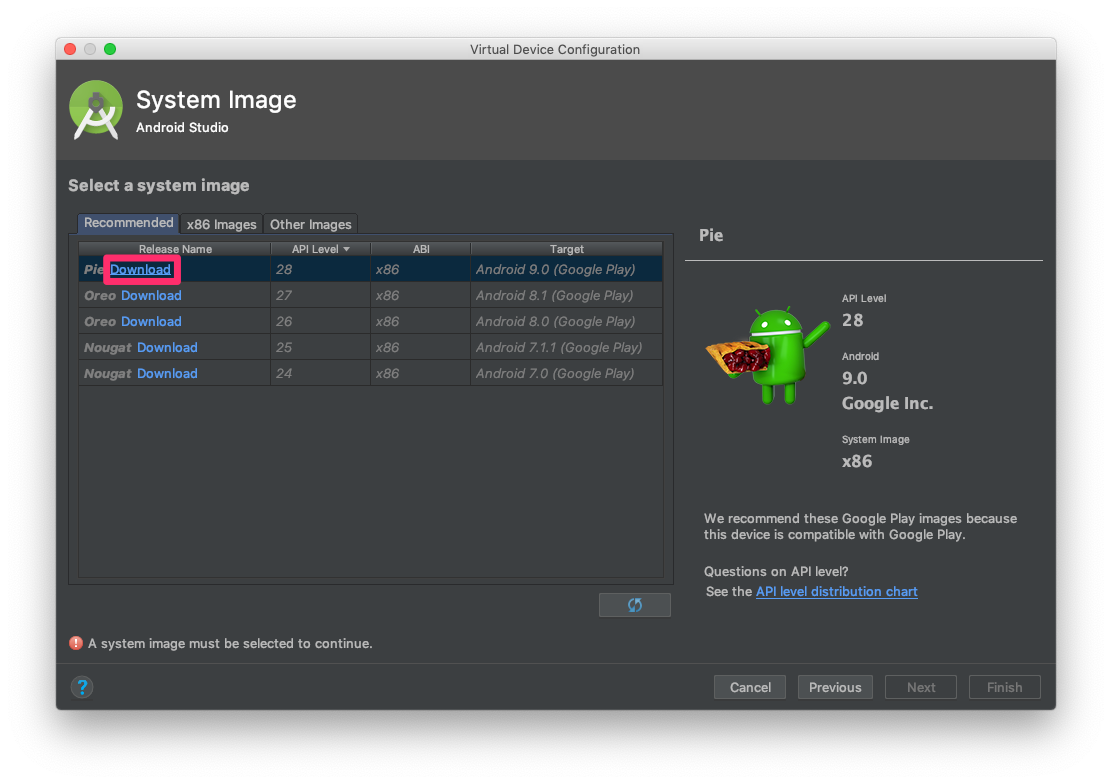The height and width of the screenshot is (784, 1112).
Task: Download the Oreo API 26 image
Action: (x=151, y=321)
